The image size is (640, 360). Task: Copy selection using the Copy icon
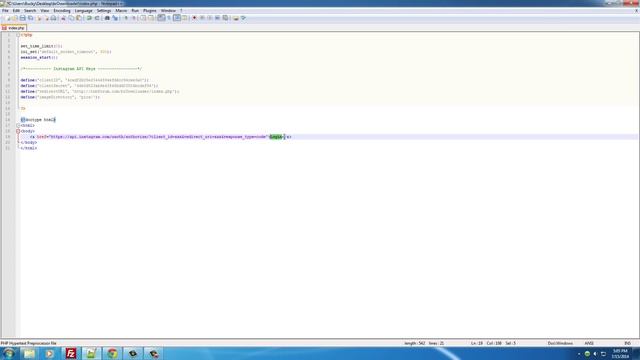71,18
